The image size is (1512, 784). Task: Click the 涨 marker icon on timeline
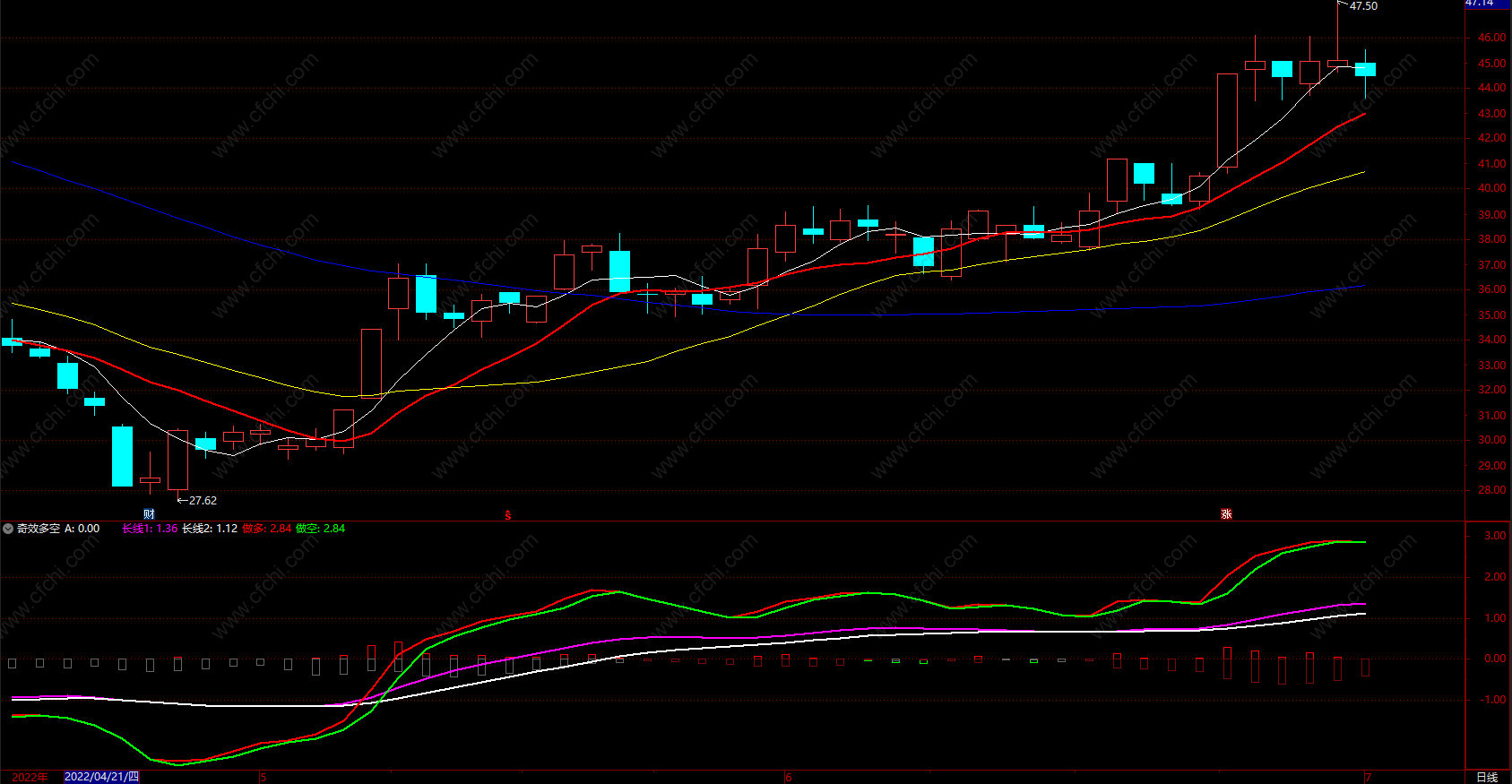pyautogui.click(x=1226, y=514)
